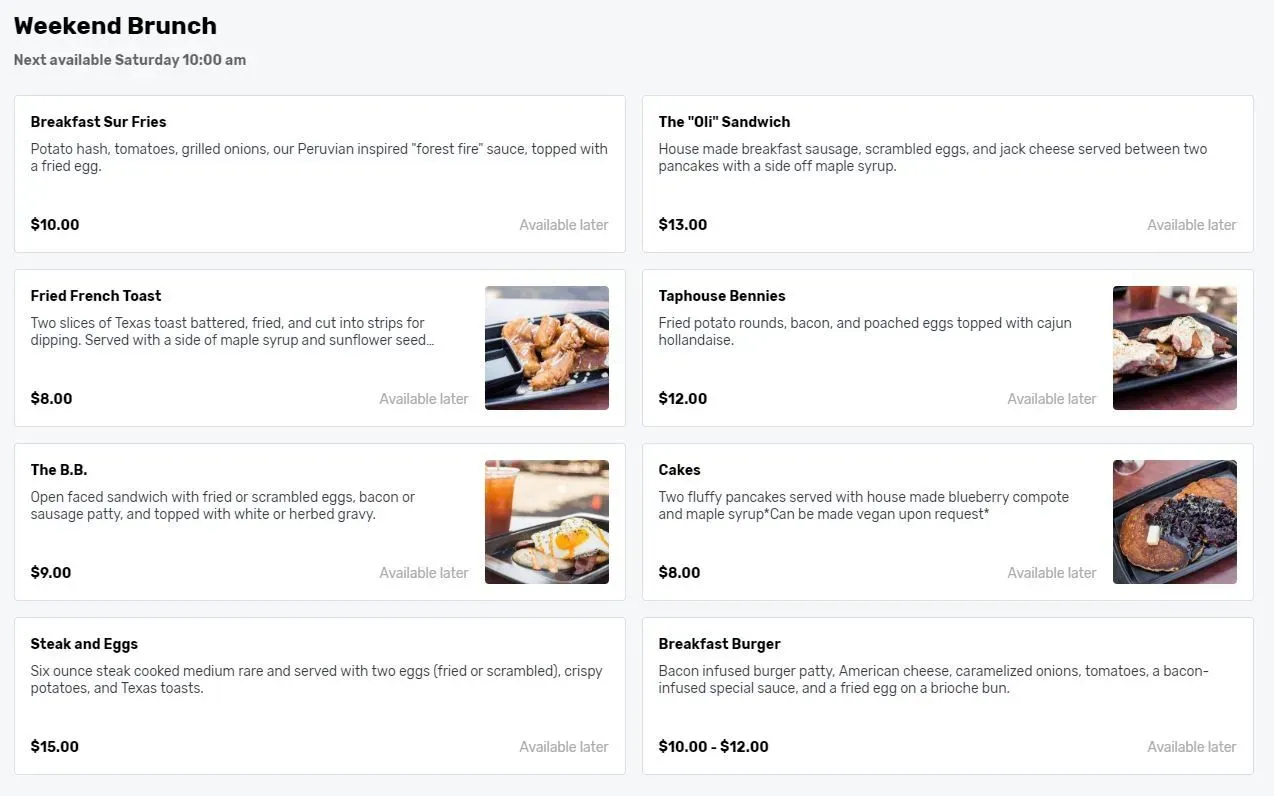Click the $13.00 Oli Sandwich price

(683, 225)
